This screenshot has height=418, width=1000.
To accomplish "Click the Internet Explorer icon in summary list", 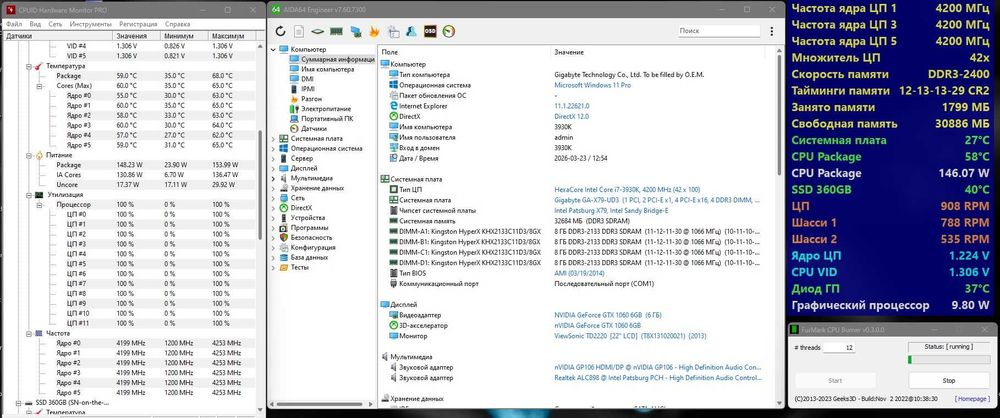I will point(393,106).
